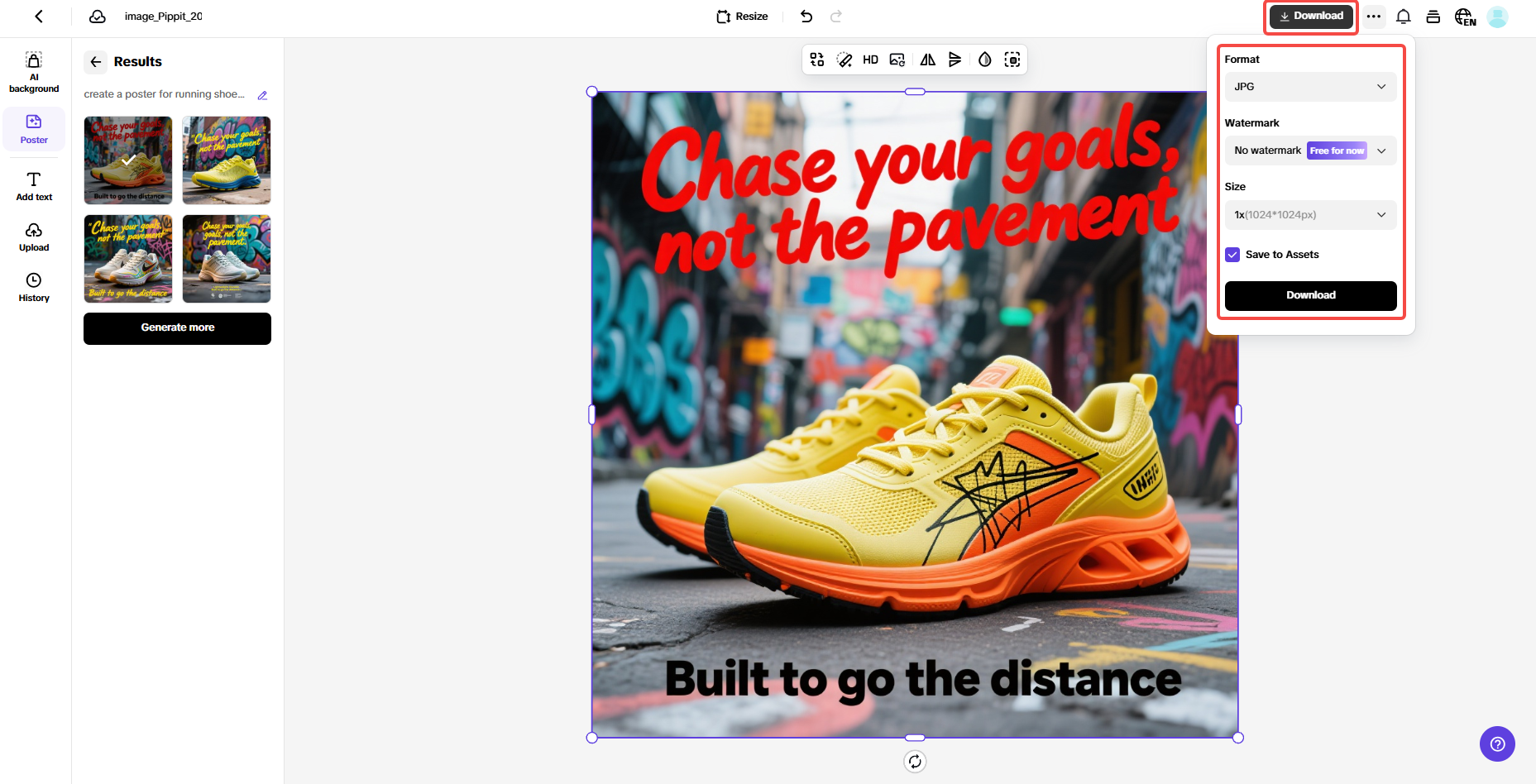
Task: Open the more options ellipsis menu
Action: point(1374,17)
